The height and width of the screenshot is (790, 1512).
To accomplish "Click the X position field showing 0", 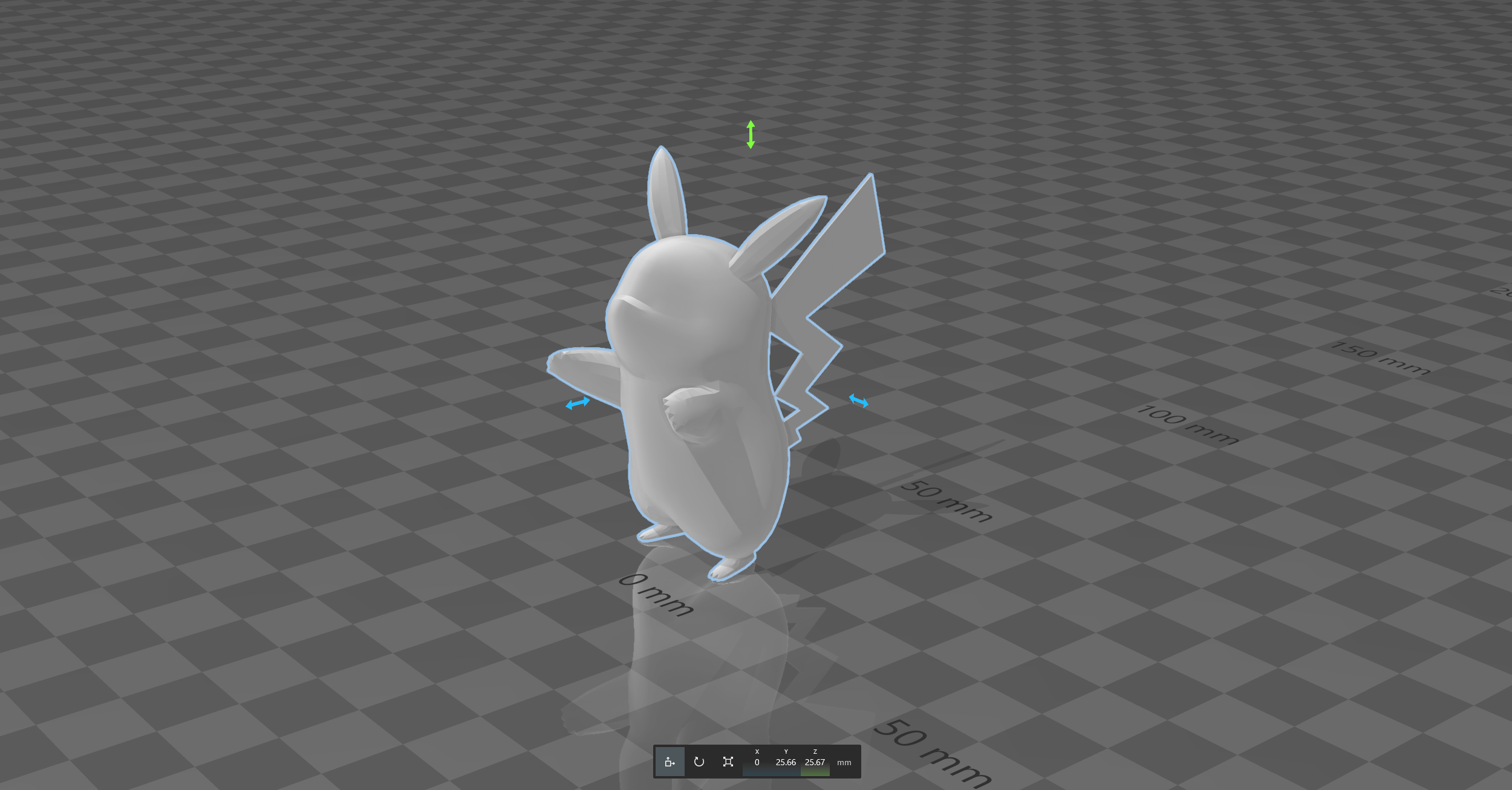I will tap(757, 762).
